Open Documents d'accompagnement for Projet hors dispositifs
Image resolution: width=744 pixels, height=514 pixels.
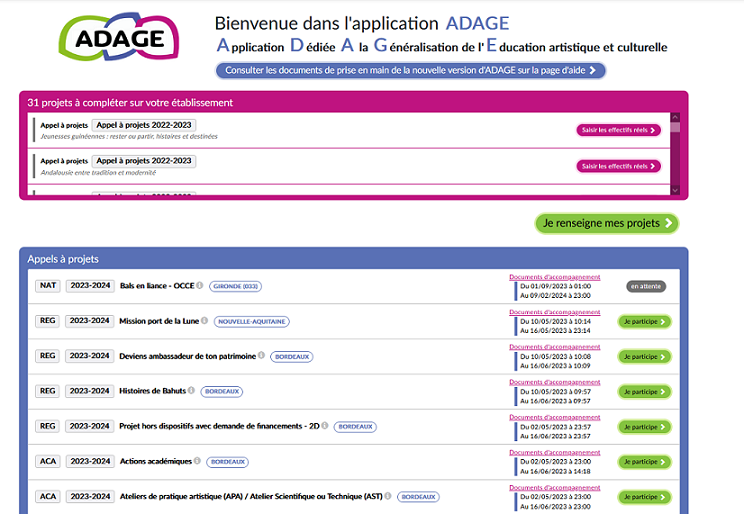tap(555, 417)
